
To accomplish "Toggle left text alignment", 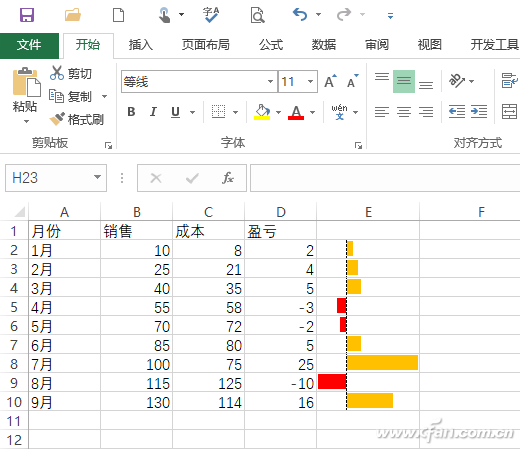I will 382,112.
